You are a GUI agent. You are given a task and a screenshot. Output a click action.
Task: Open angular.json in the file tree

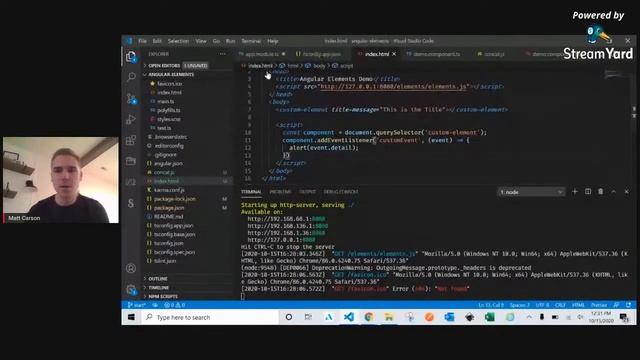[168, 163]
